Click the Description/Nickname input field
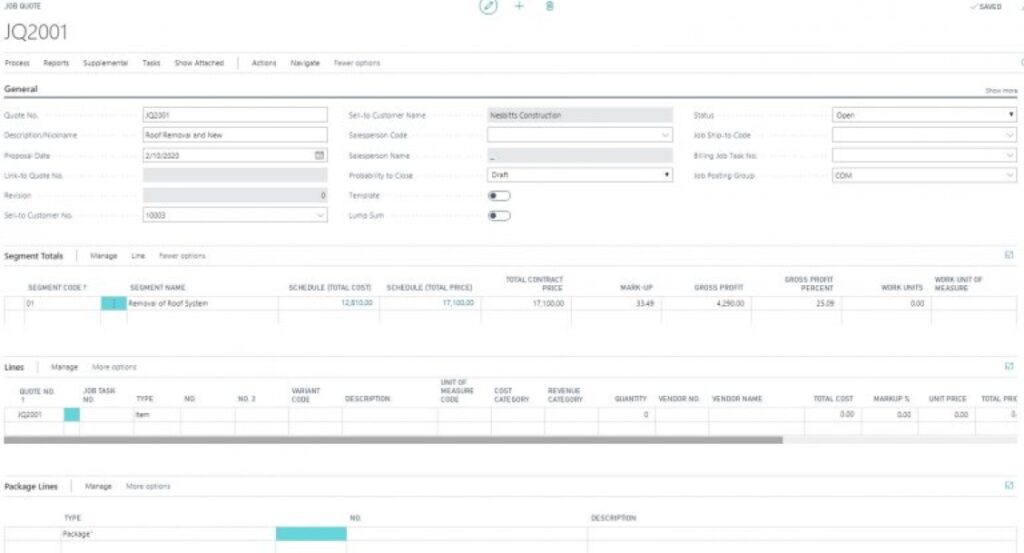1024x553 pixels. pyautogui.click(x=234, y=135)
